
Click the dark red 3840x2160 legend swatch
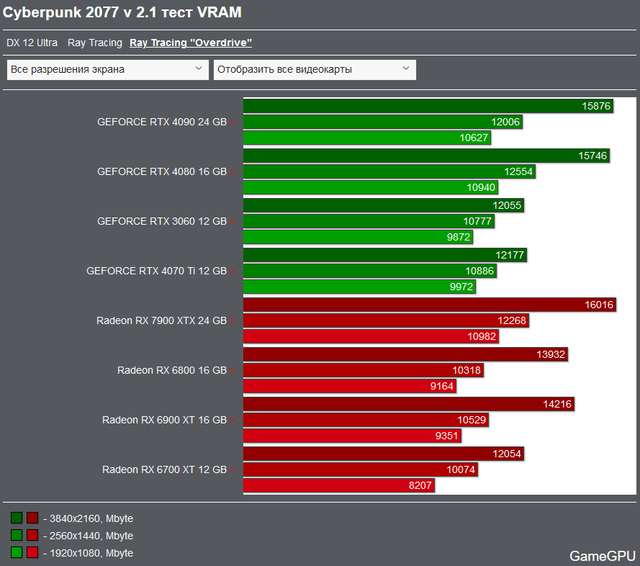33,518
